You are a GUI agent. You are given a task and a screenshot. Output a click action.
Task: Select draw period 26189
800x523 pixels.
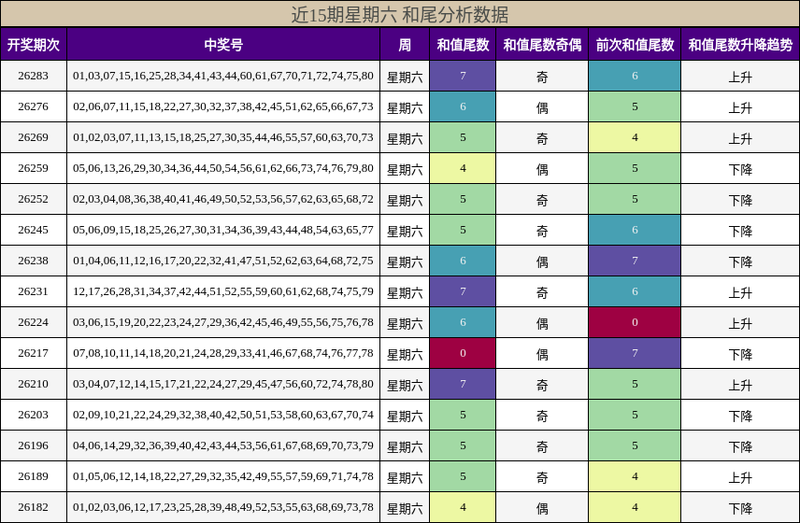pos(33,476)
